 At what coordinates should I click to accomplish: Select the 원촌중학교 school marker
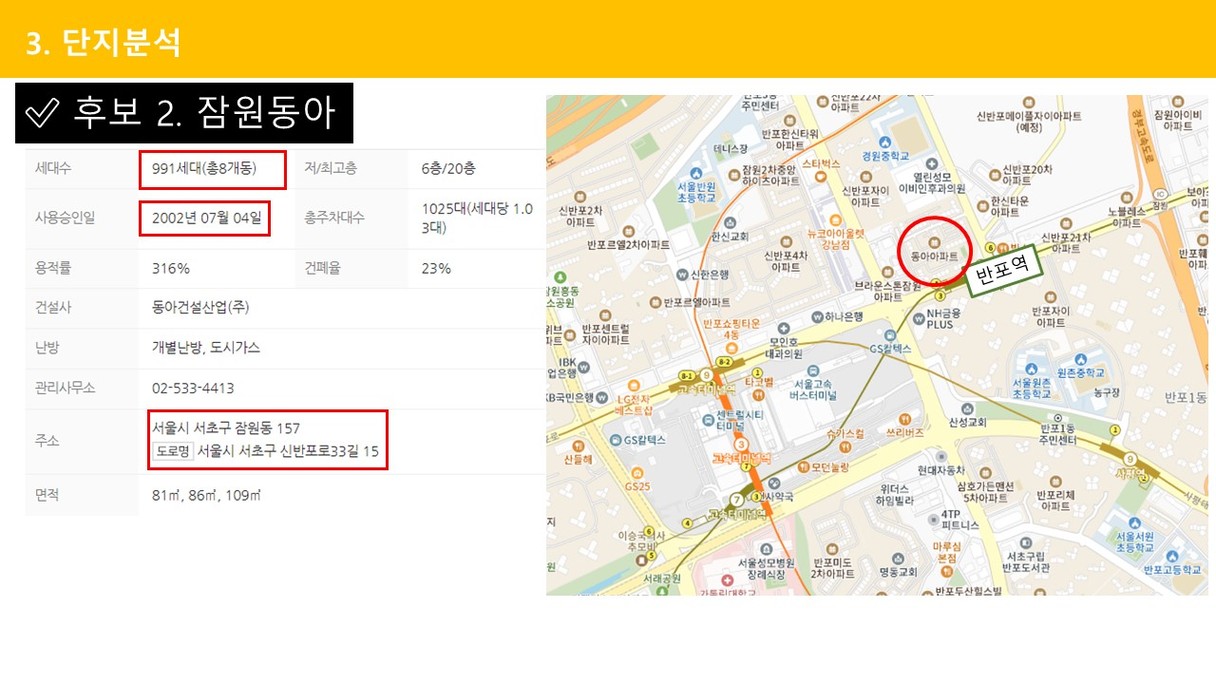click(1080, 359)
